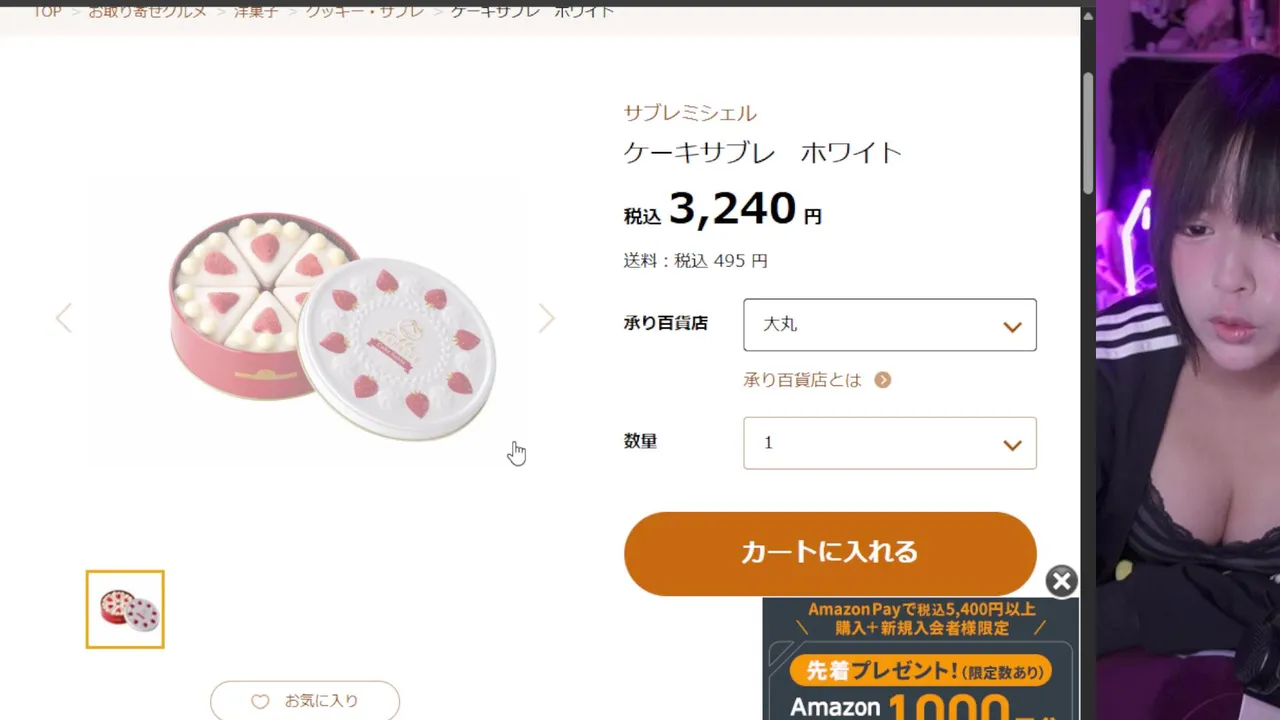Open the 承り百貨店とは help link

click(802, 380)
